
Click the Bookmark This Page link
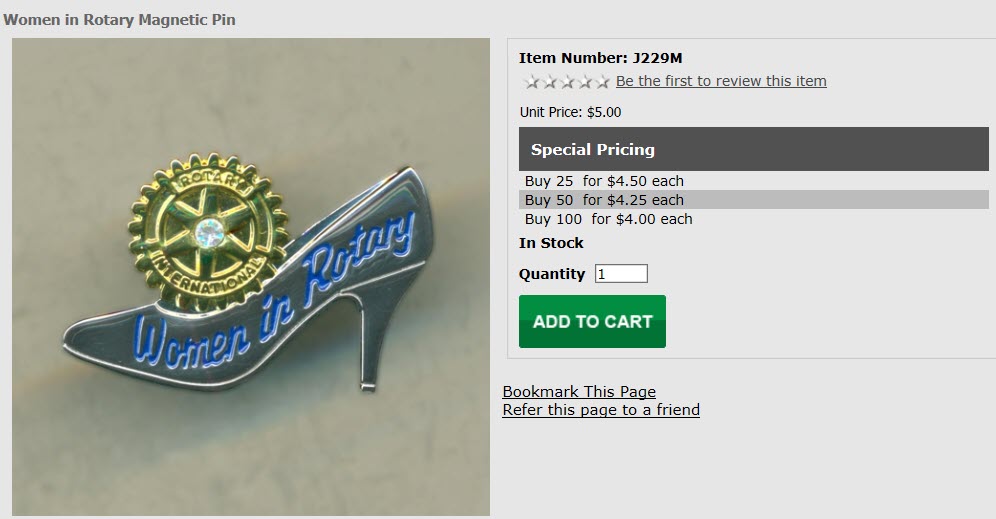[x=579, y=391]
